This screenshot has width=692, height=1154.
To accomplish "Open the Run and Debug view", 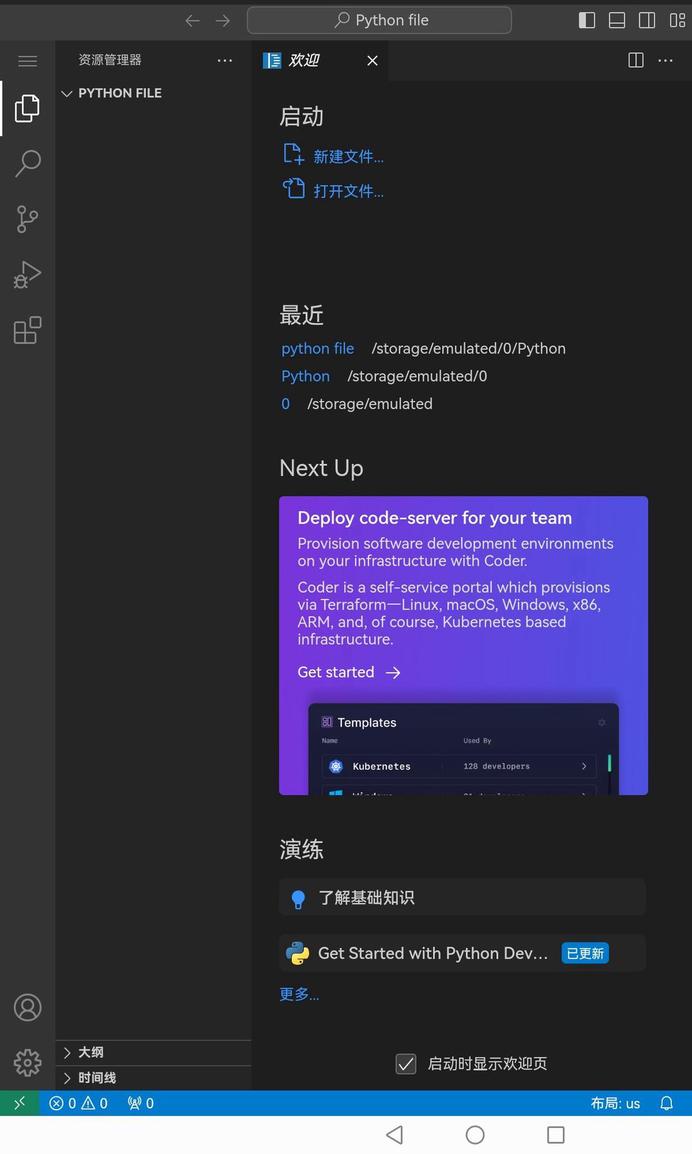I will 27,274.
